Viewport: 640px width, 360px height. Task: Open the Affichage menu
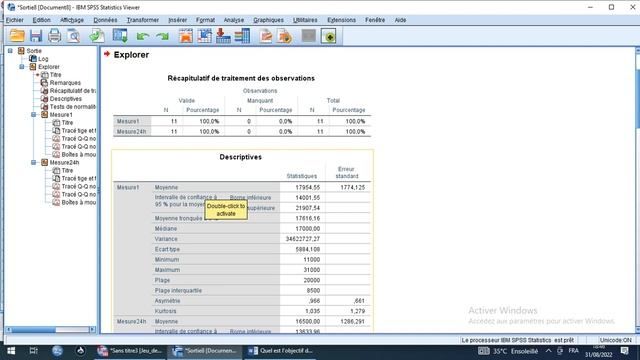(72, 20)
